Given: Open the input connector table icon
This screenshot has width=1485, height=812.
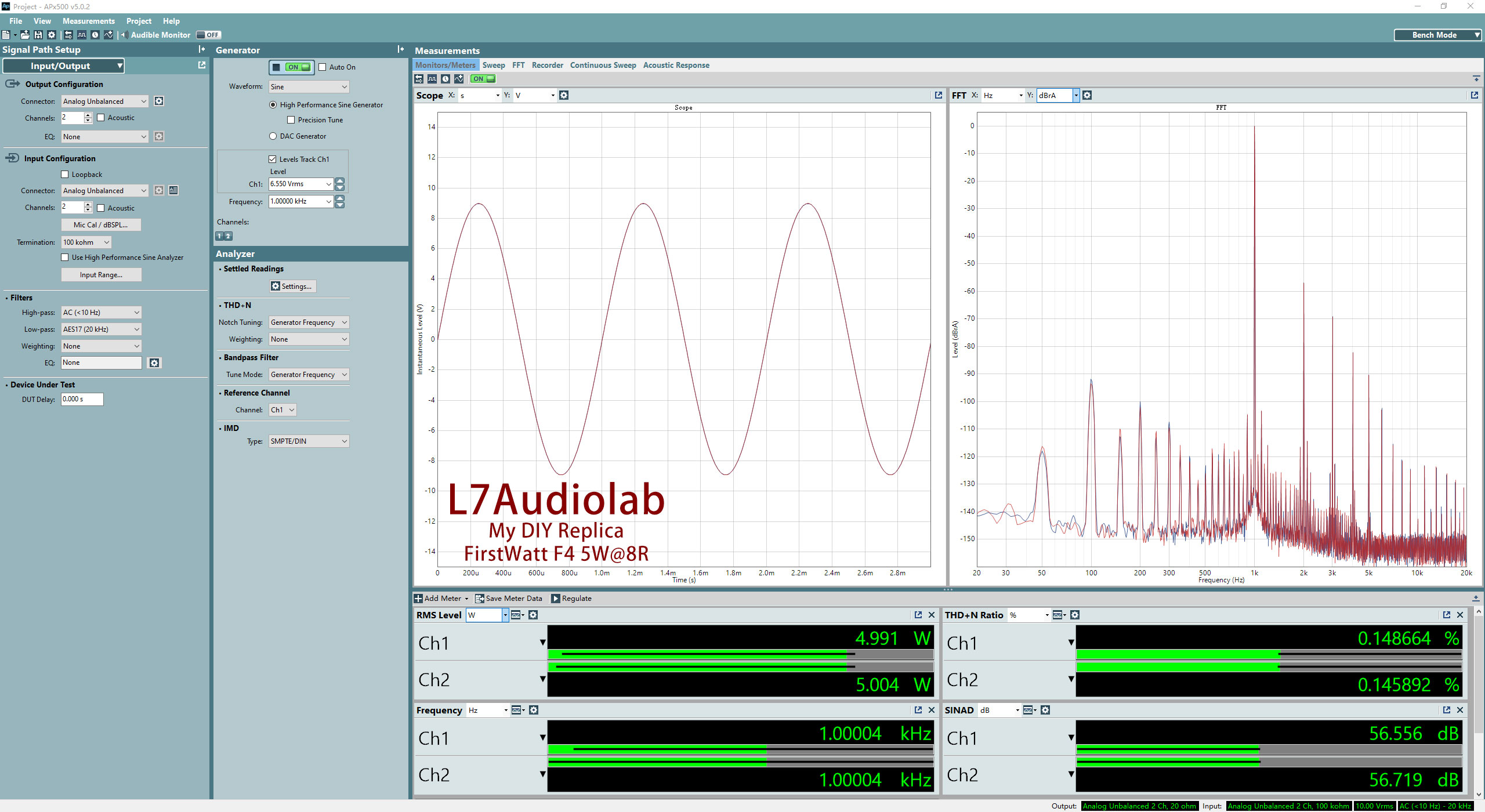Looking at the screenshot, I should pyautogui.click(x=173, y=190).
